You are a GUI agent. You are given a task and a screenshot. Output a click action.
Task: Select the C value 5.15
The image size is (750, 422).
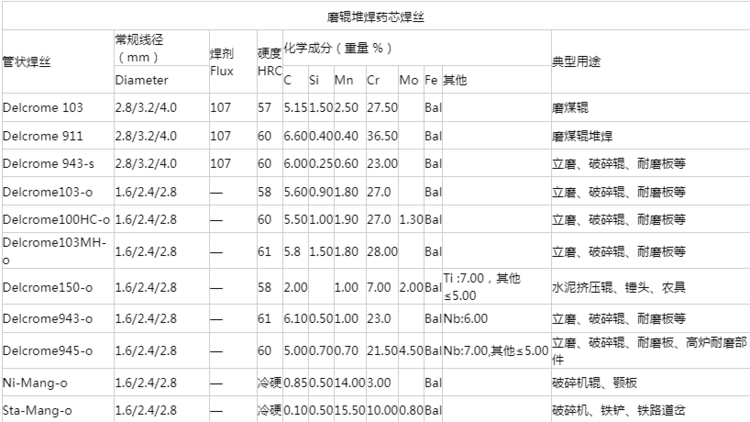coord(296,108)
